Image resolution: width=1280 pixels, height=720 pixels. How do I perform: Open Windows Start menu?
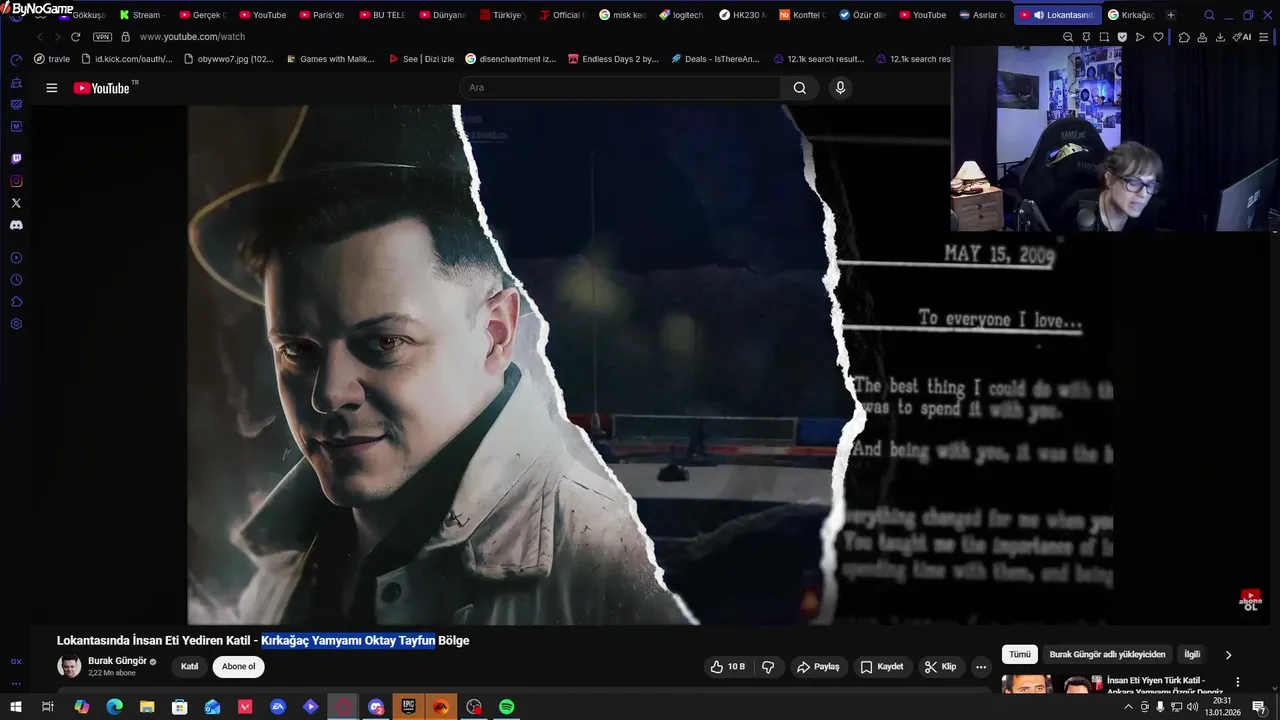click(x=16, y=707)
